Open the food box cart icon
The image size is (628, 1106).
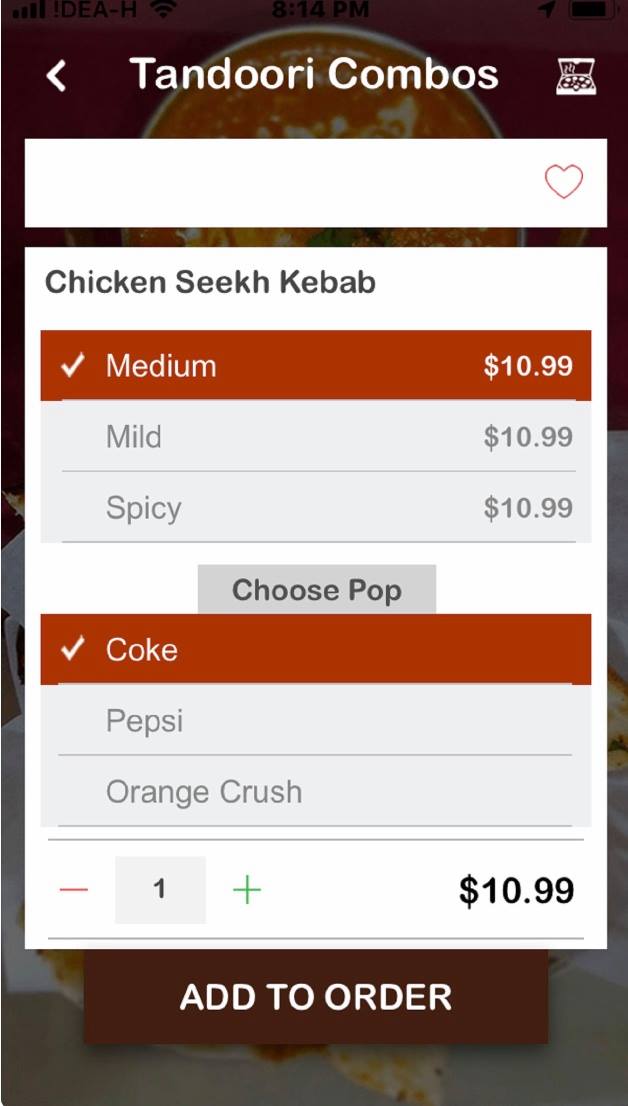(576, 76)
